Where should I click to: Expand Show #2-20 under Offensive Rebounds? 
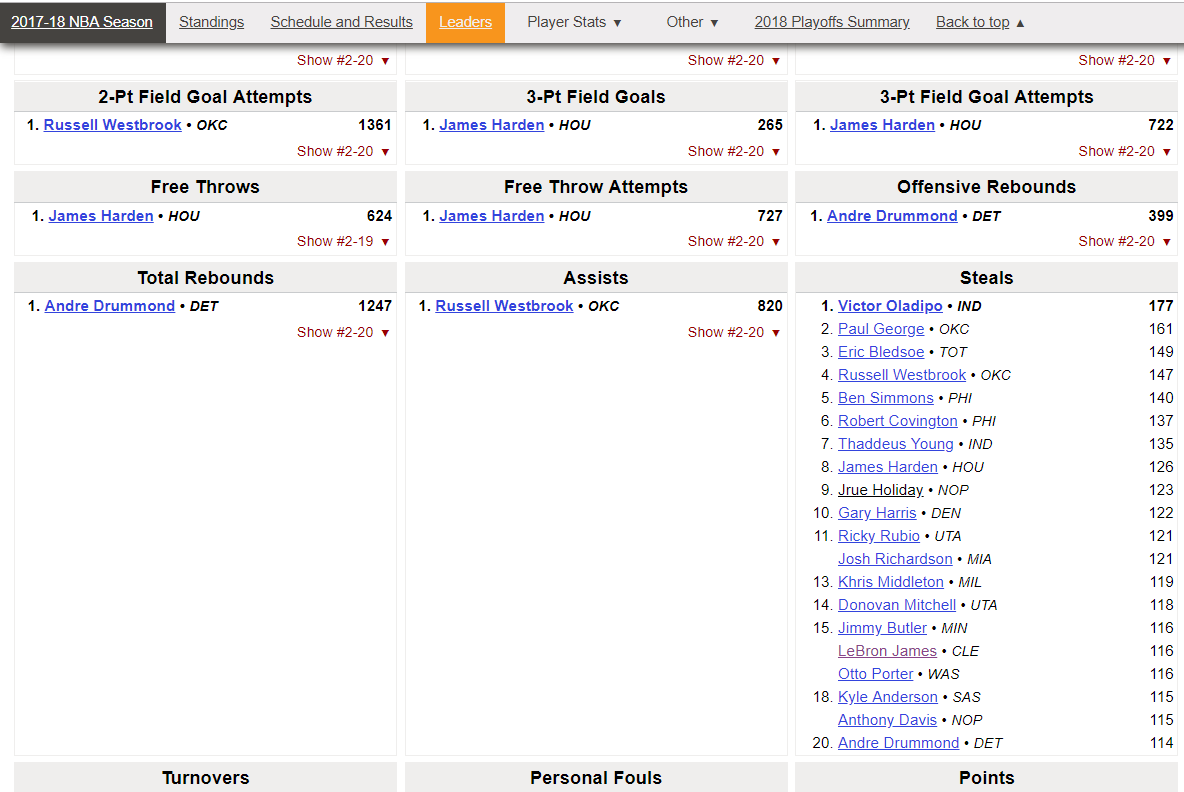[1125, 241]
